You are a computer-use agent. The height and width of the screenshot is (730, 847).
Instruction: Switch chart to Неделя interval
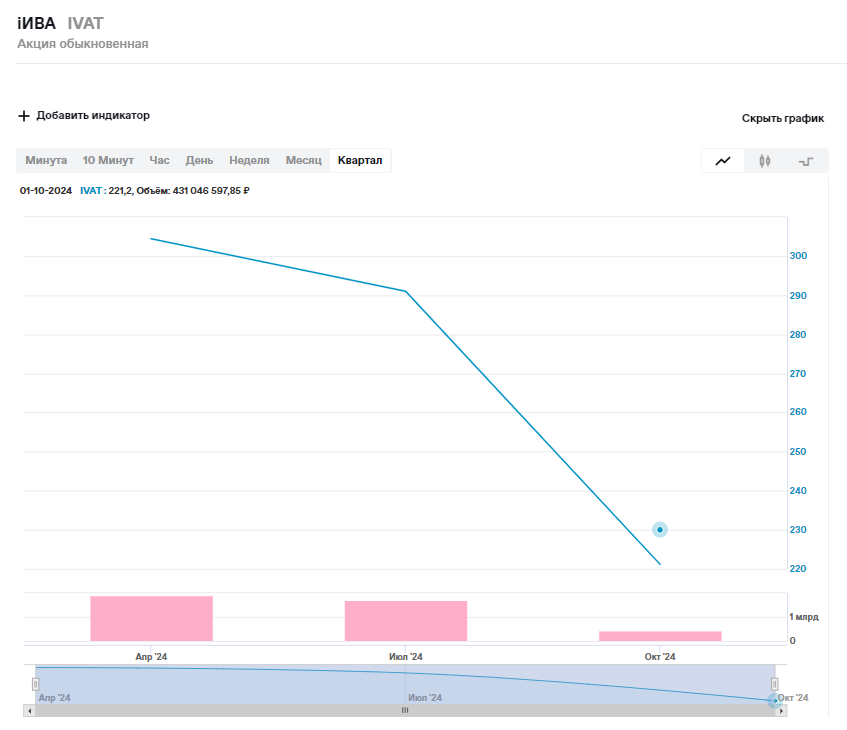(x=249, y=160)
